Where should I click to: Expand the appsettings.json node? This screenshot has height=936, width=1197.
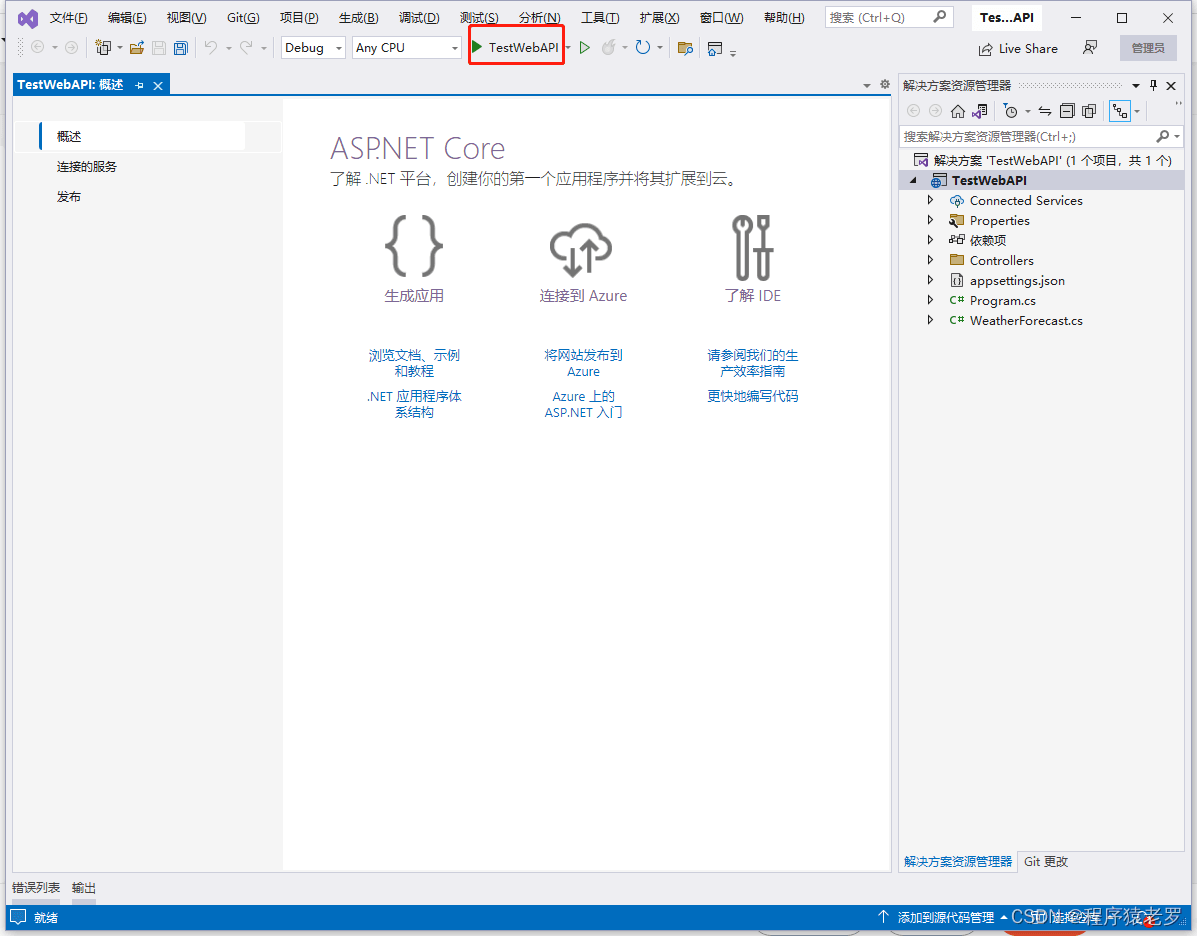point(930,280)
